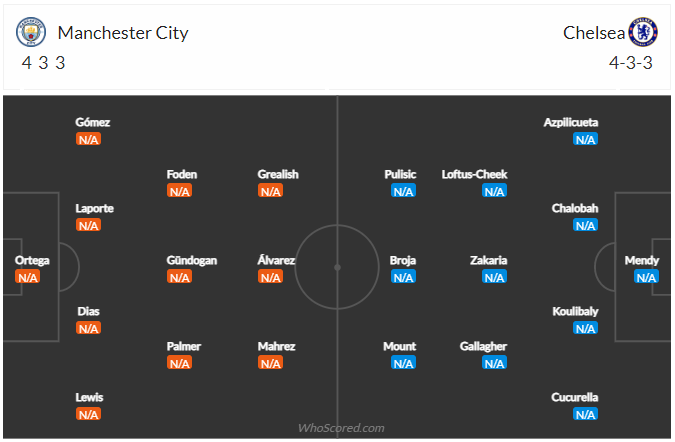Click Gómez's N/A rating badge
The width and height of the screenshot is (675, 442).
pos(88,139)
